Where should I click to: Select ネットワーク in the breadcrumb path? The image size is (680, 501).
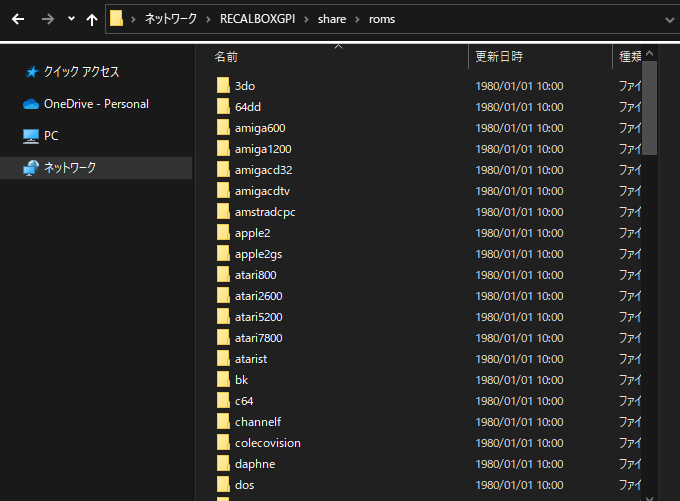[170, 19]
